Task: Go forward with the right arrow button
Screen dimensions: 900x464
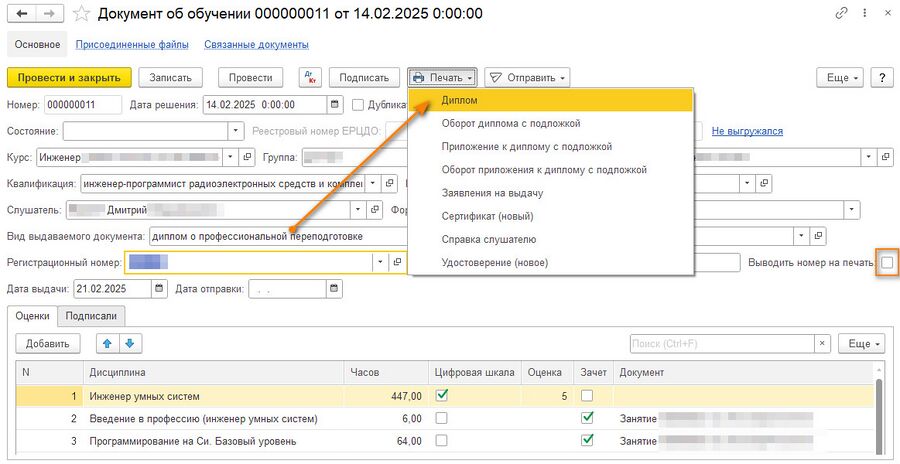Action: pyautogui.click(x=50, y=14)
